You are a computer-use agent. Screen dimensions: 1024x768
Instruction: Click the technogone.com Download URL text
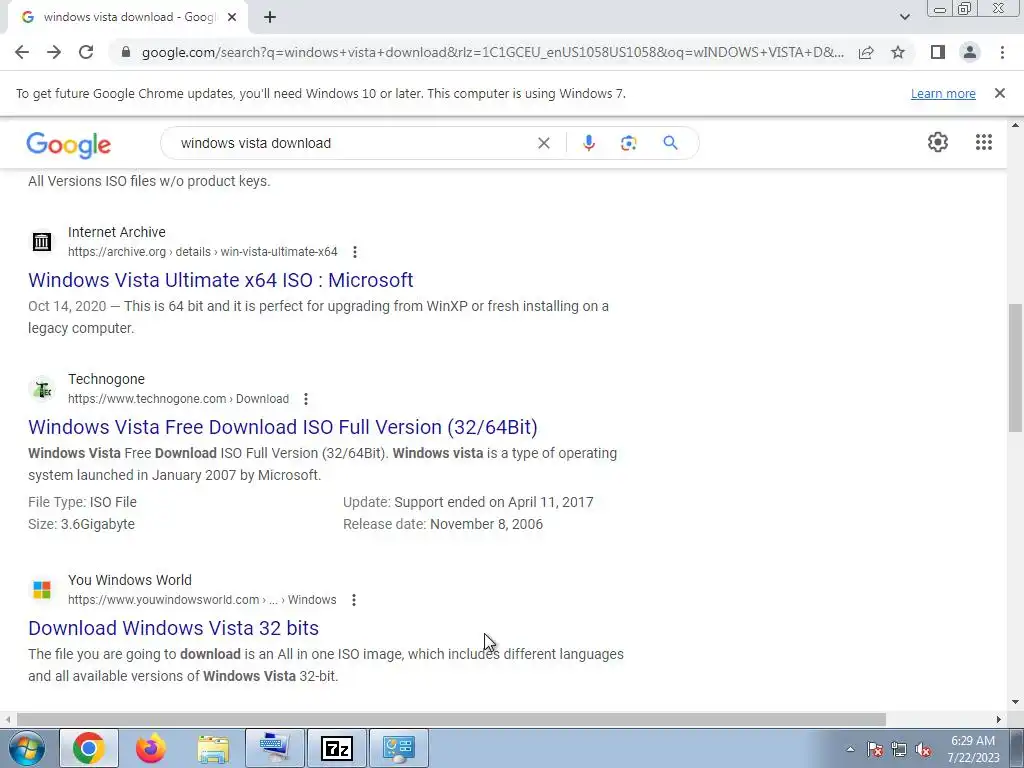178,399
